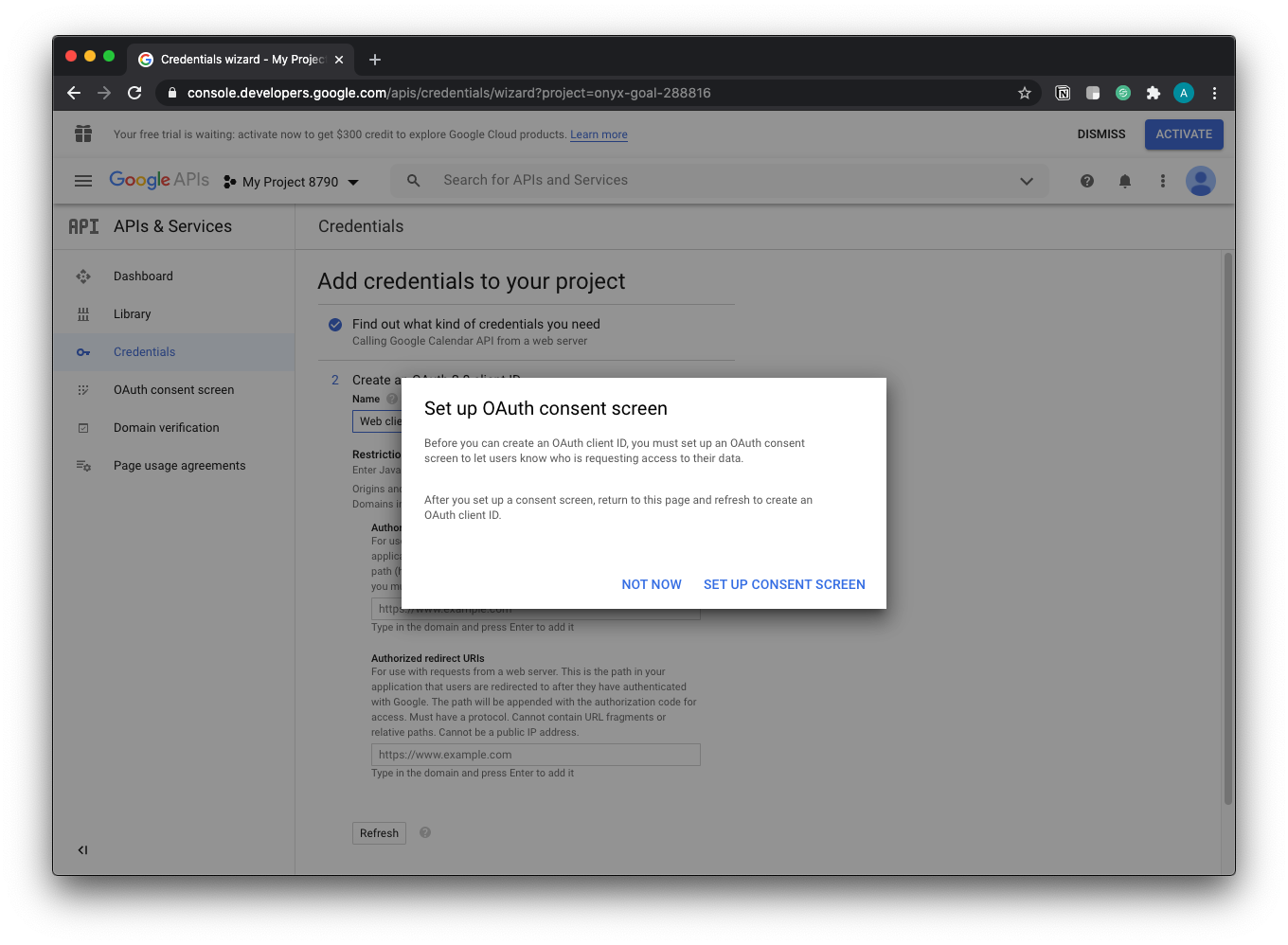Viewport: 1288px width, 945px height.
Task: Follow the Learn more link
Action: (x=599, y=134)
